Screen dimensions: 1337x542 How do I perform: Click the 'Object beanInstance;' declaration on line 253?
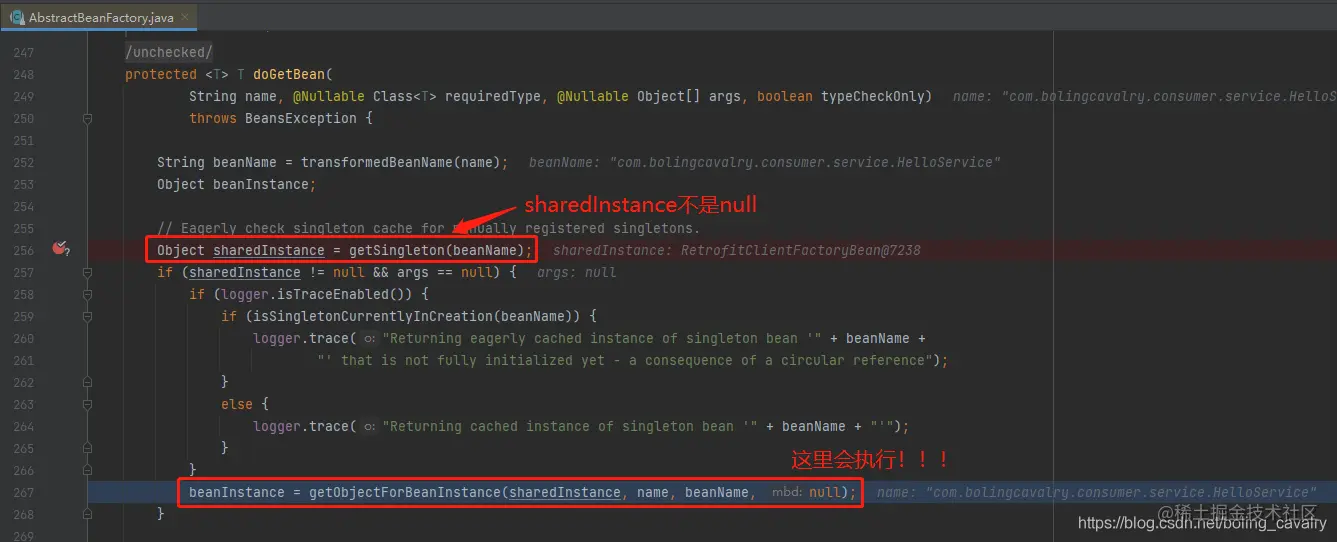(x=237, y=184)
